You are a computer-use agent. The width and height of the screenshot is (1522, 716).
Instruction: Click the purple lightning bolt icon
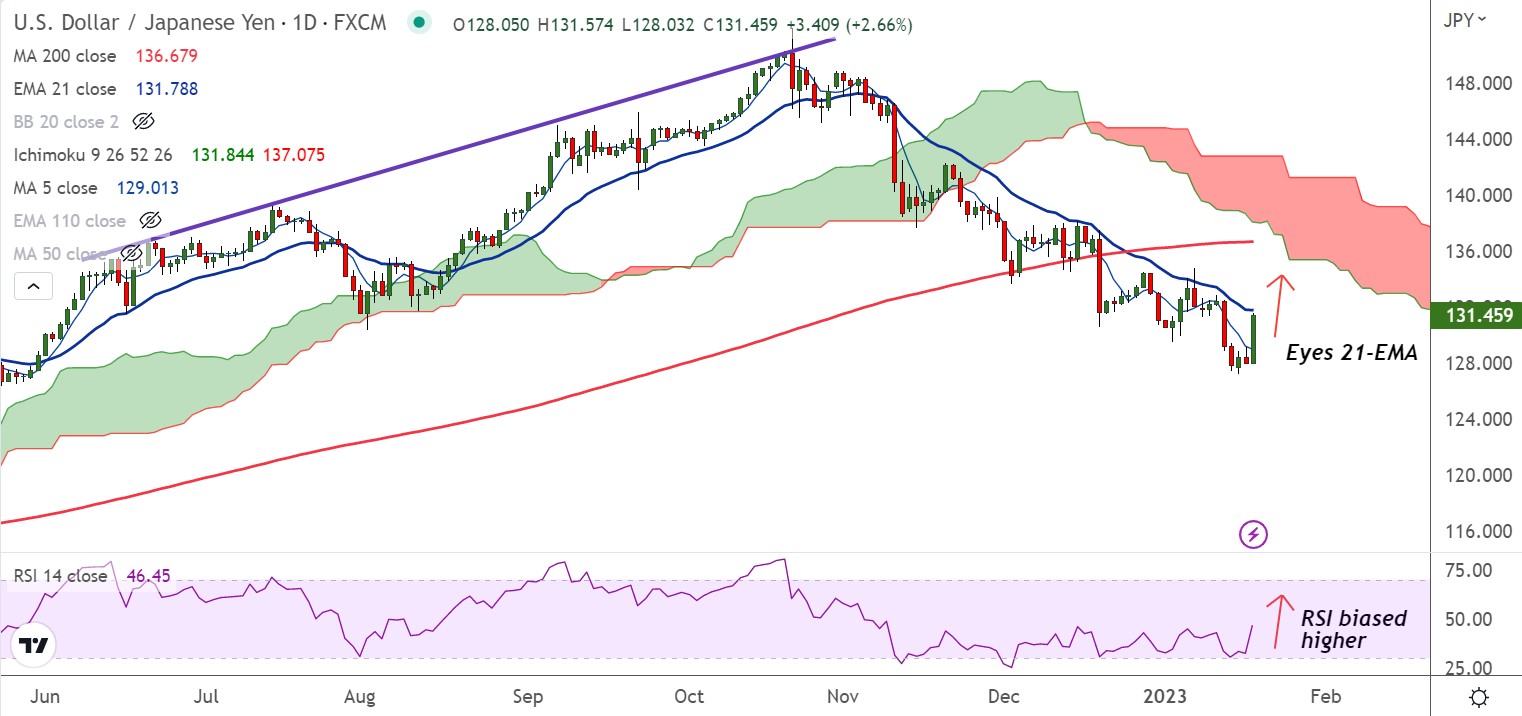[x=1254, y=534]
